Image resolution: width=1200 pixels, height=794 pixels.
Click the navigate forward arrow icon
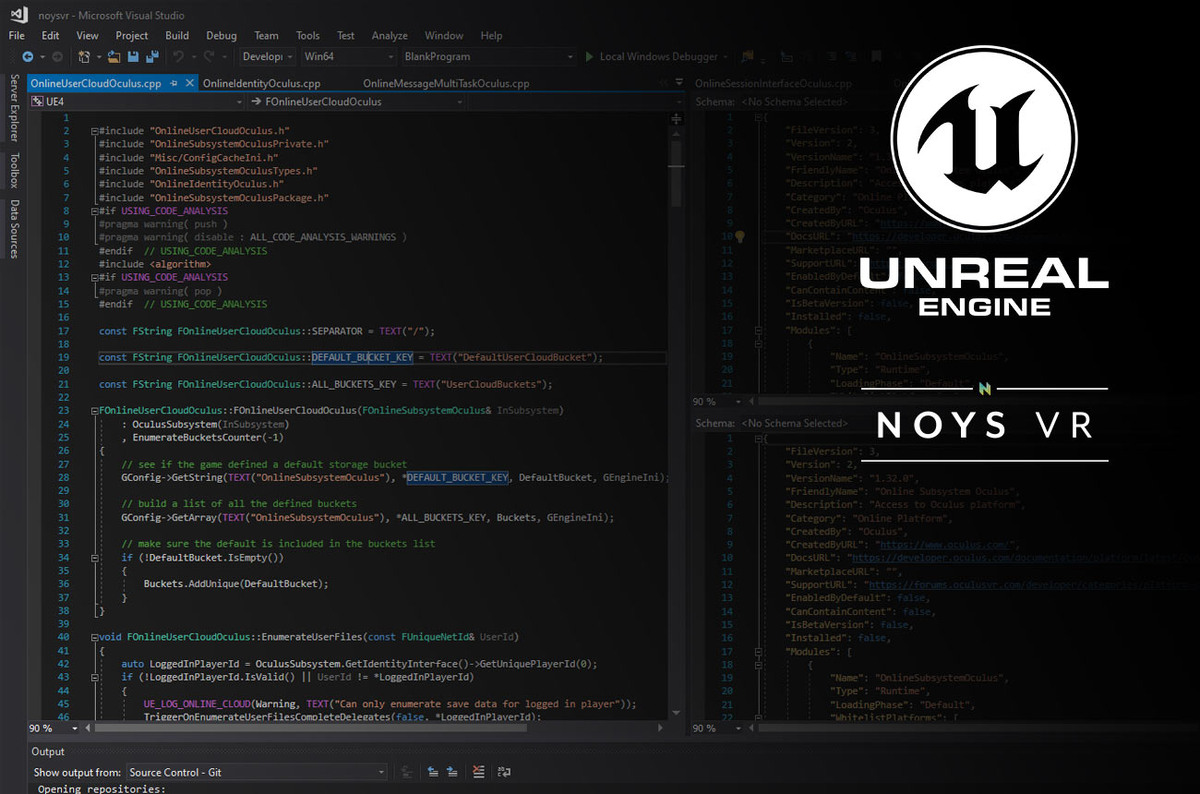click(x=56, y=57)
